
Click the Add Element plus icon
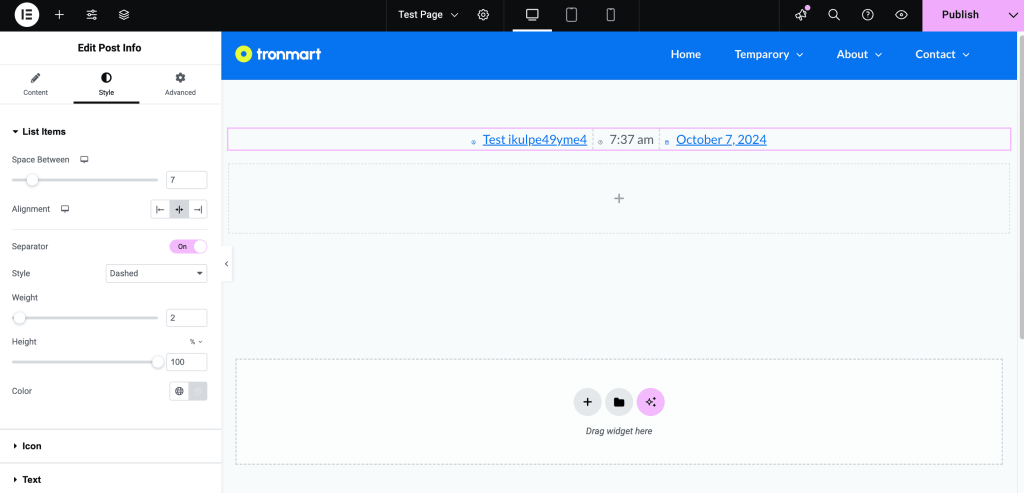click(x=59, y=15)
